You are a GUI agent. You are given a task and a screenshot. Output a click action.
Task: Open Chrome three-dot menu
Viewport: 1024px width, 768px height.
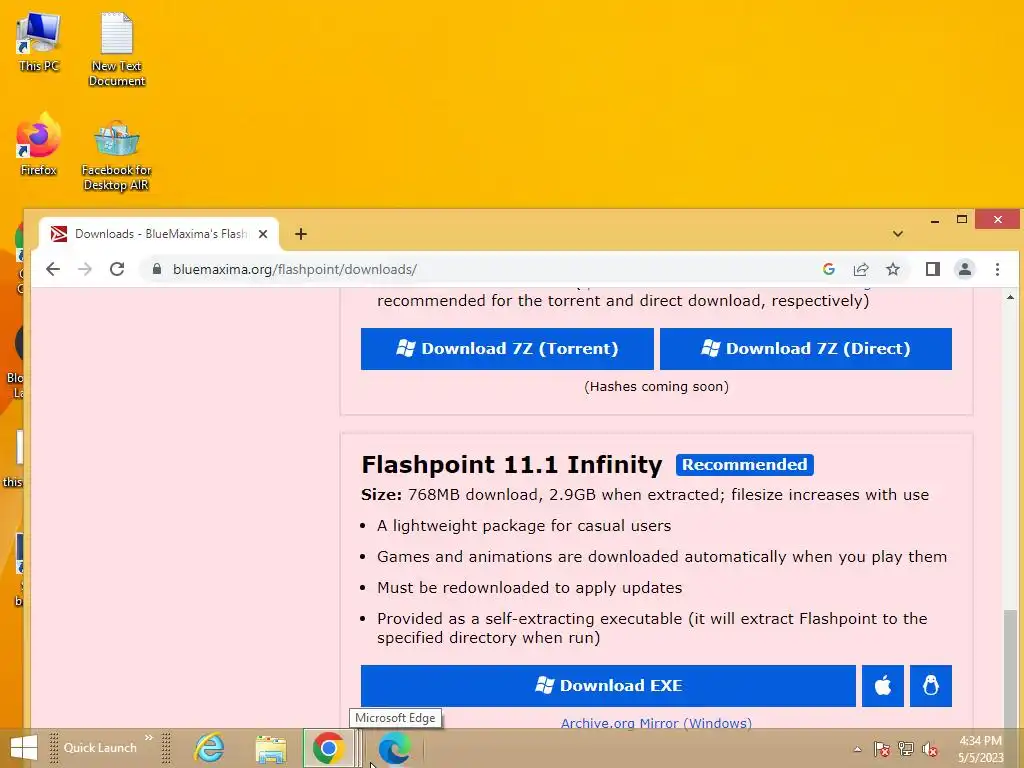click(997, 269)
